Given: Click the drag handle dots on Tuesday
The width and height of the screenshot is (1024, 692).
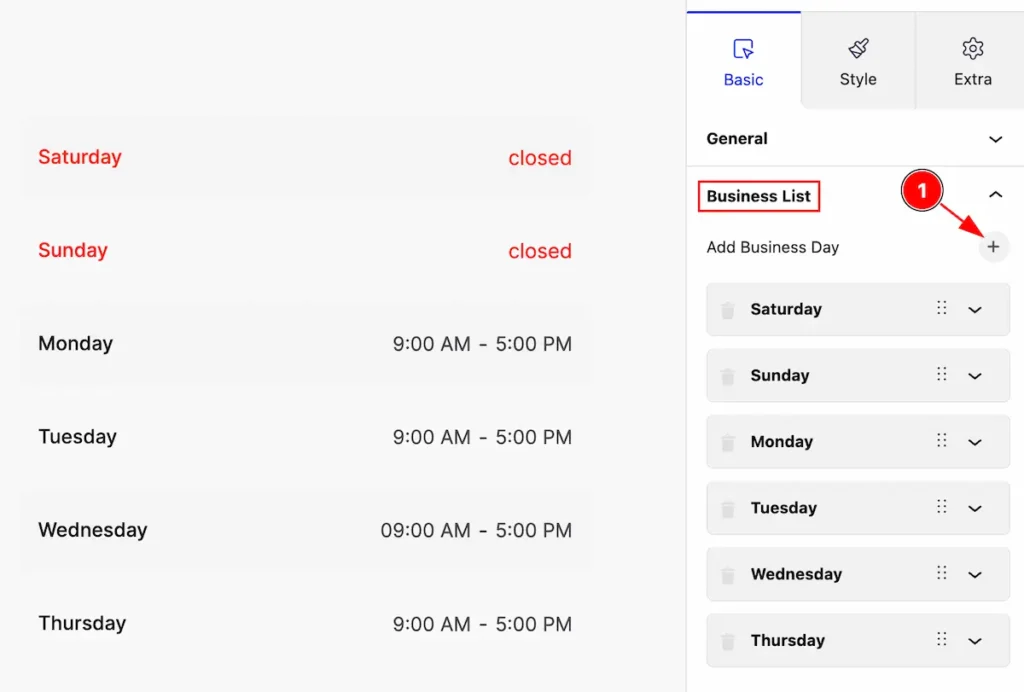Looking at the screenshot, I should [x=941, y=507].
